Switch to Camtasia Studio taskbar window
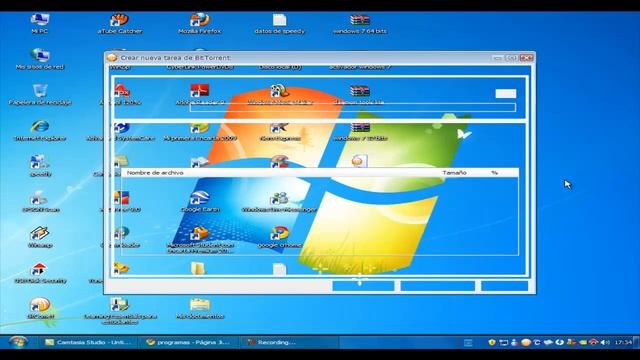This screenshot has width=640, height=360. (x=88, y=342)
